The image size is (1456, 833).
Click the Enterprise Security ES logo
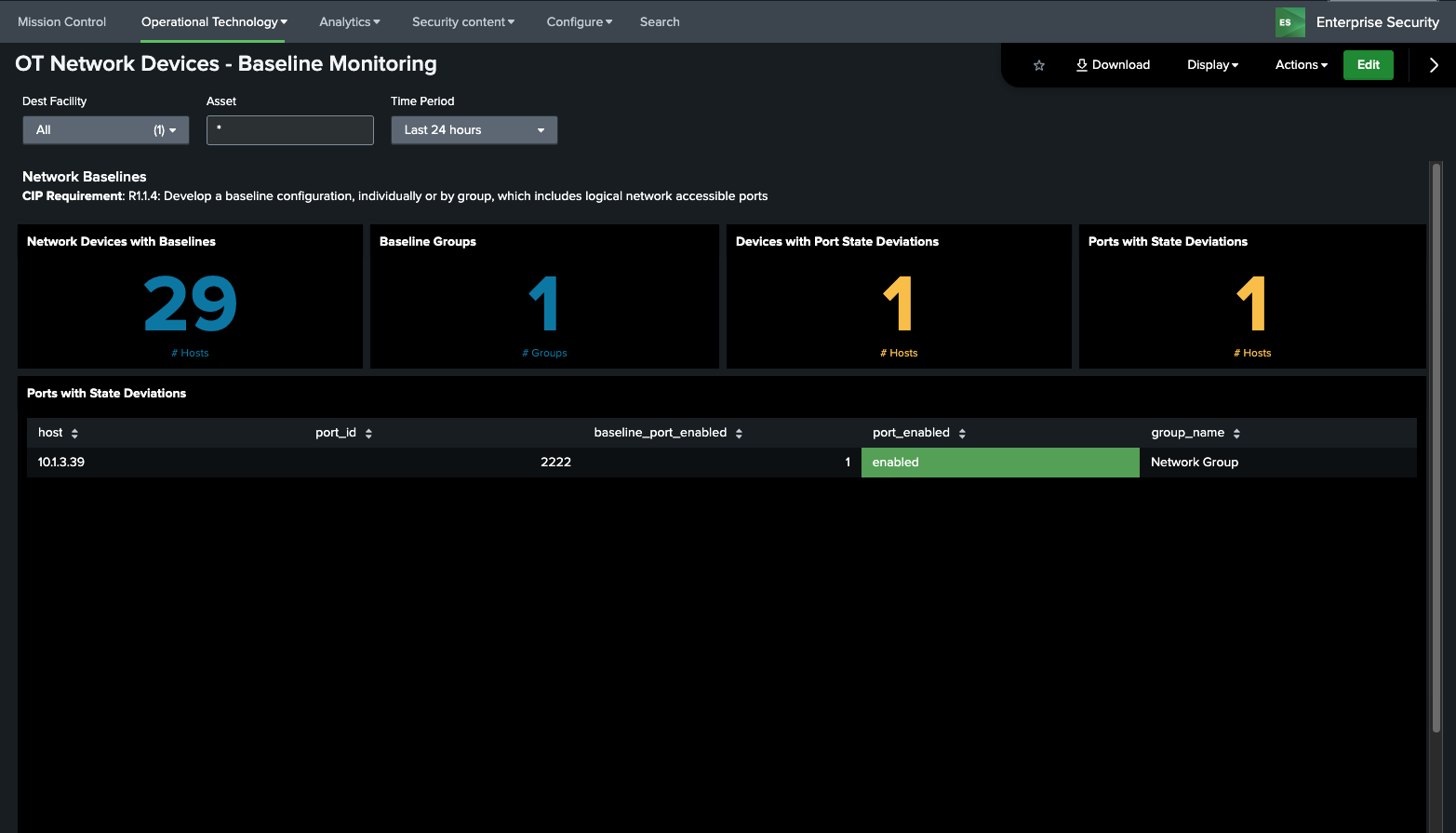[1289, 22]
